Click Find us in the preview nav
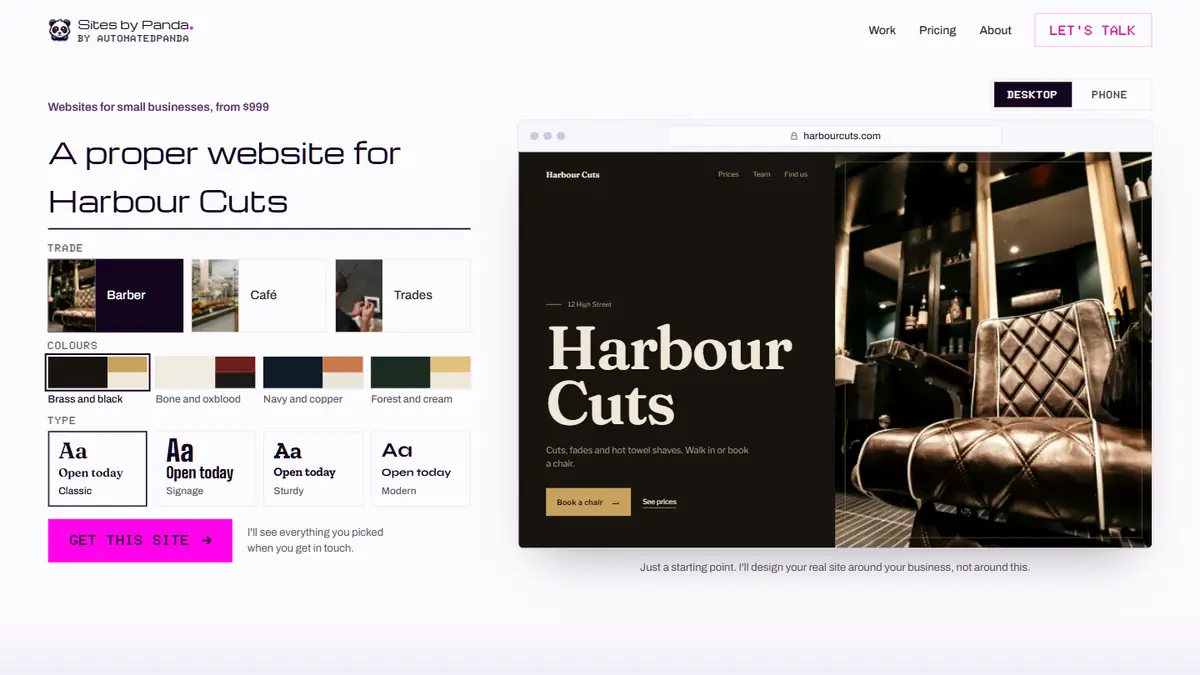Screen dimensions: 1200x675 [x=796, y=175]
